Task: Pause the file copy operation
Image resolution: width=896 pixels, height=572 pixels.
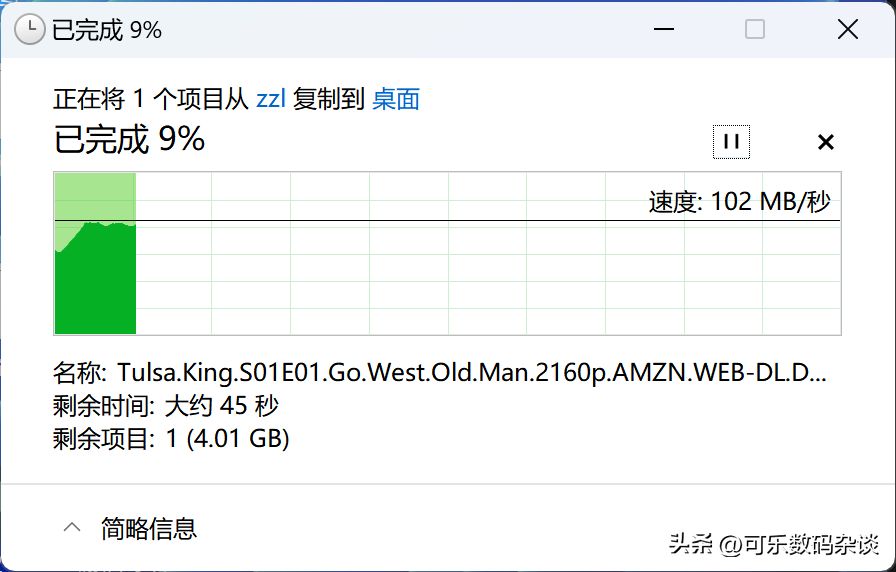Action: (x=731, y=142)
